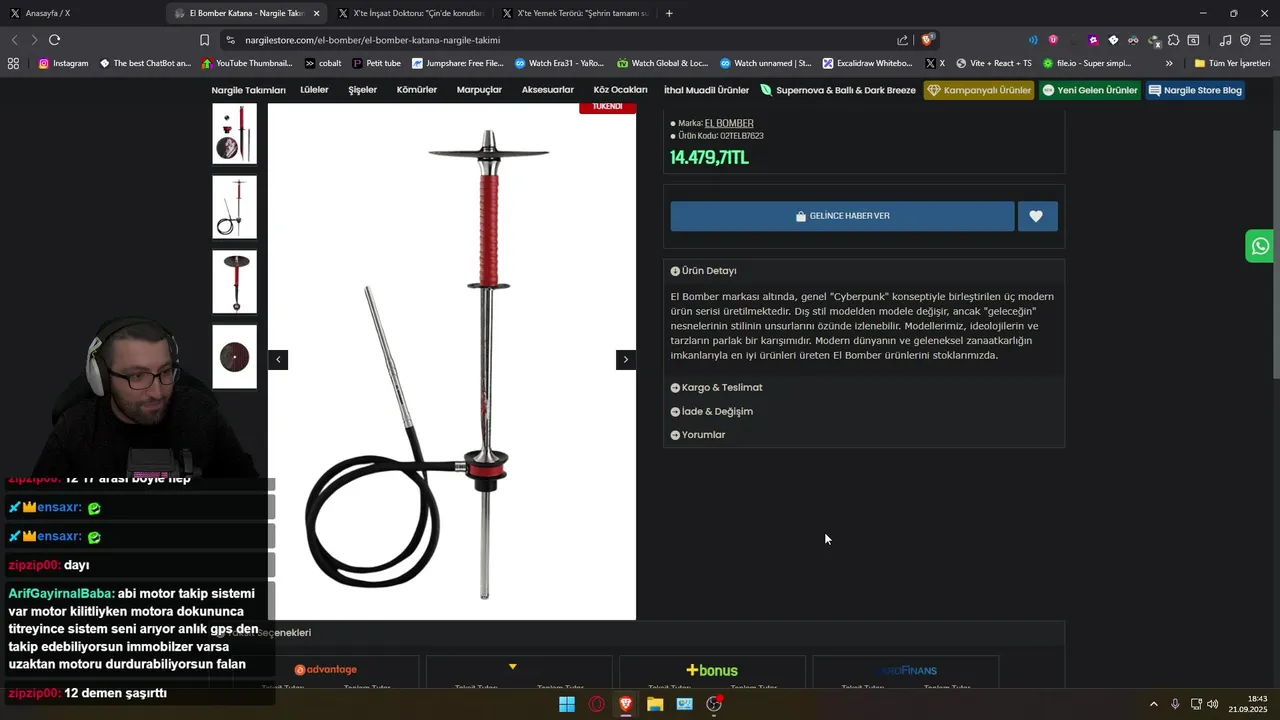Open the Brave VPN shield icon
1280x720 pixels.
point(1245,40)
